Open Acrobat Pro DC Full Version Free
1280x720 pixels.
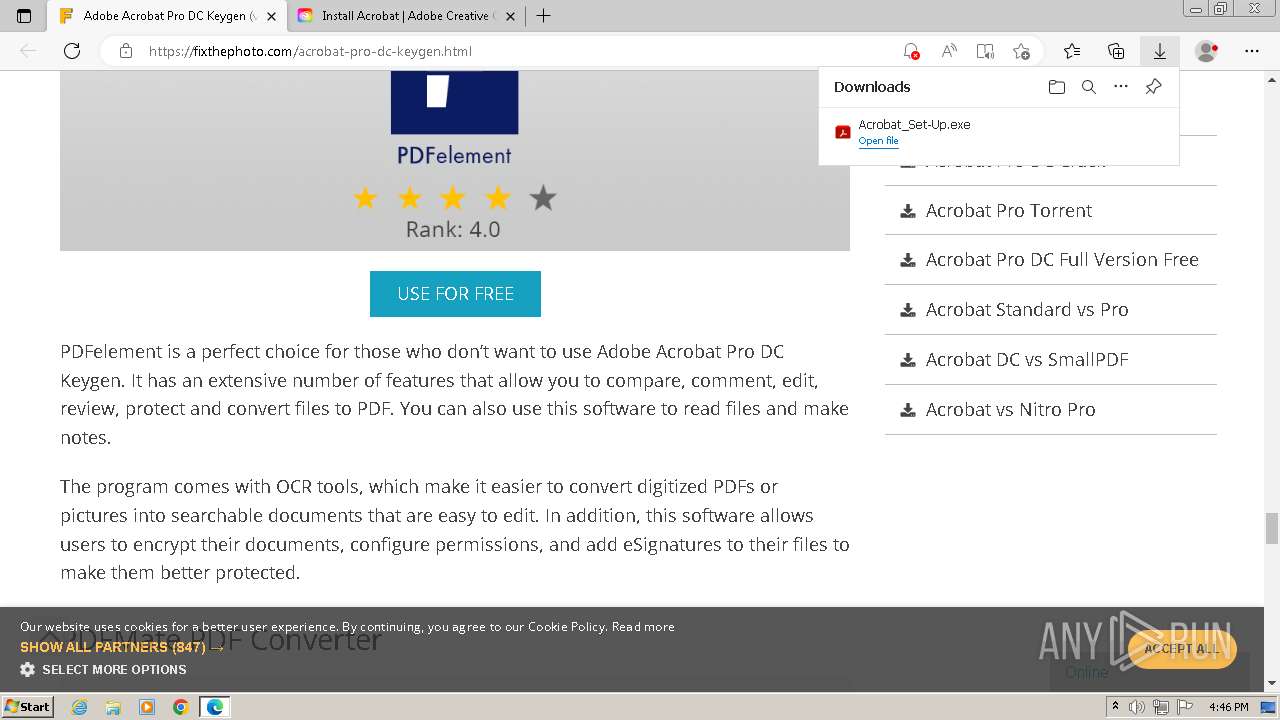tap(1062, 260)
